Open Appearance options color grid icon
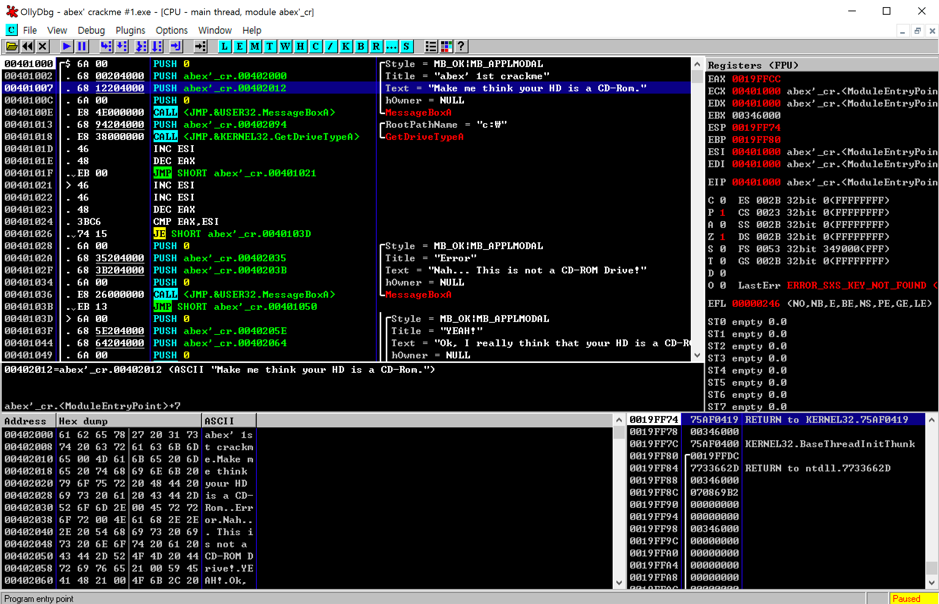The height and width of the screenshot is (604, 939). click(446, 46)
